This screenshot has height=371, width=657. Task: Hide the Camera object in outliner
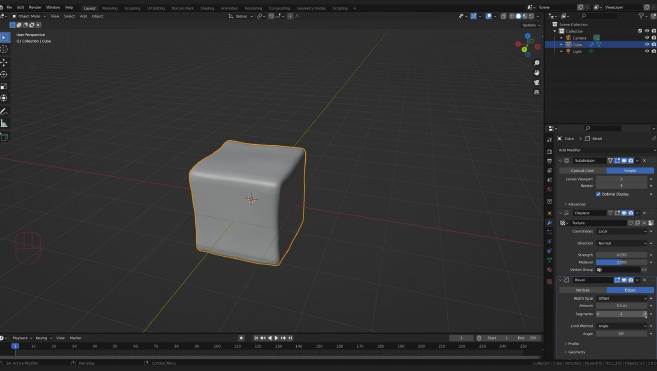[x=647, y=38]
